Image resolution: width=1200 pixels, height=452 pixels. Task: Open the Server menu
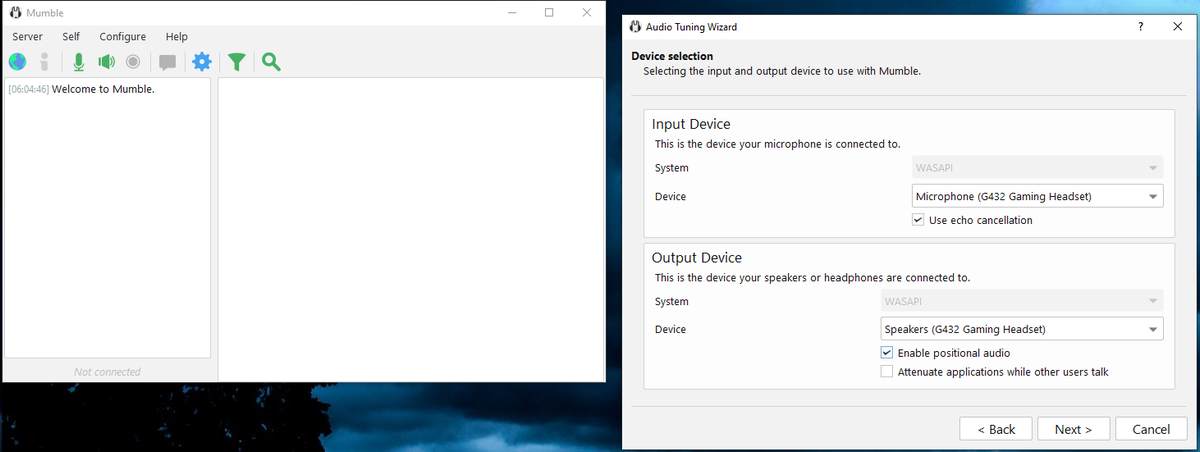tap(27, 36)
